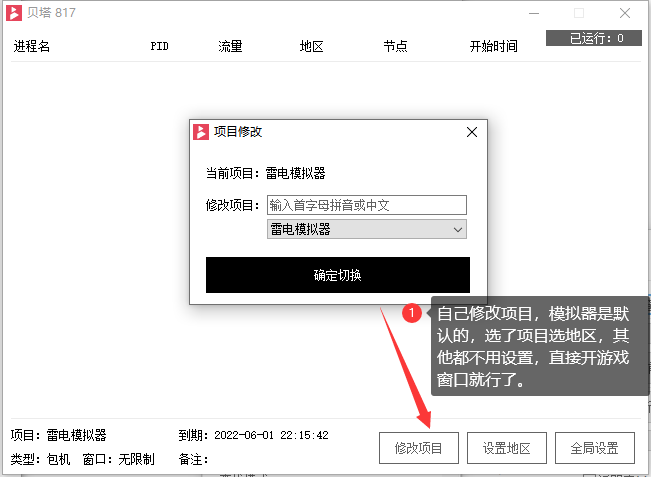Focus the 修改项目 pinyin search input
This screenshot has height=477, width=651.
367,205
